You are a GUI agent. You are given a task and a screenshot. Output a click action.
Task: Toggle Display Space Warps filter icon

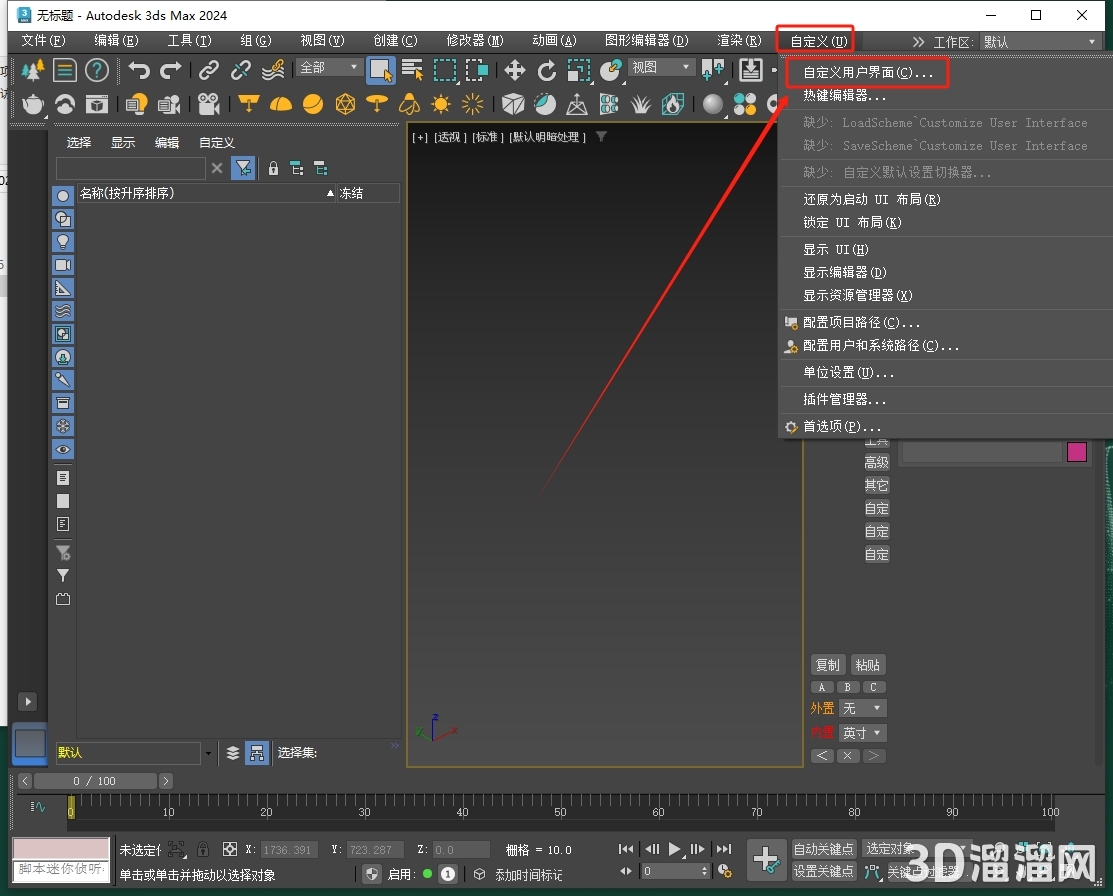[63, 310]
